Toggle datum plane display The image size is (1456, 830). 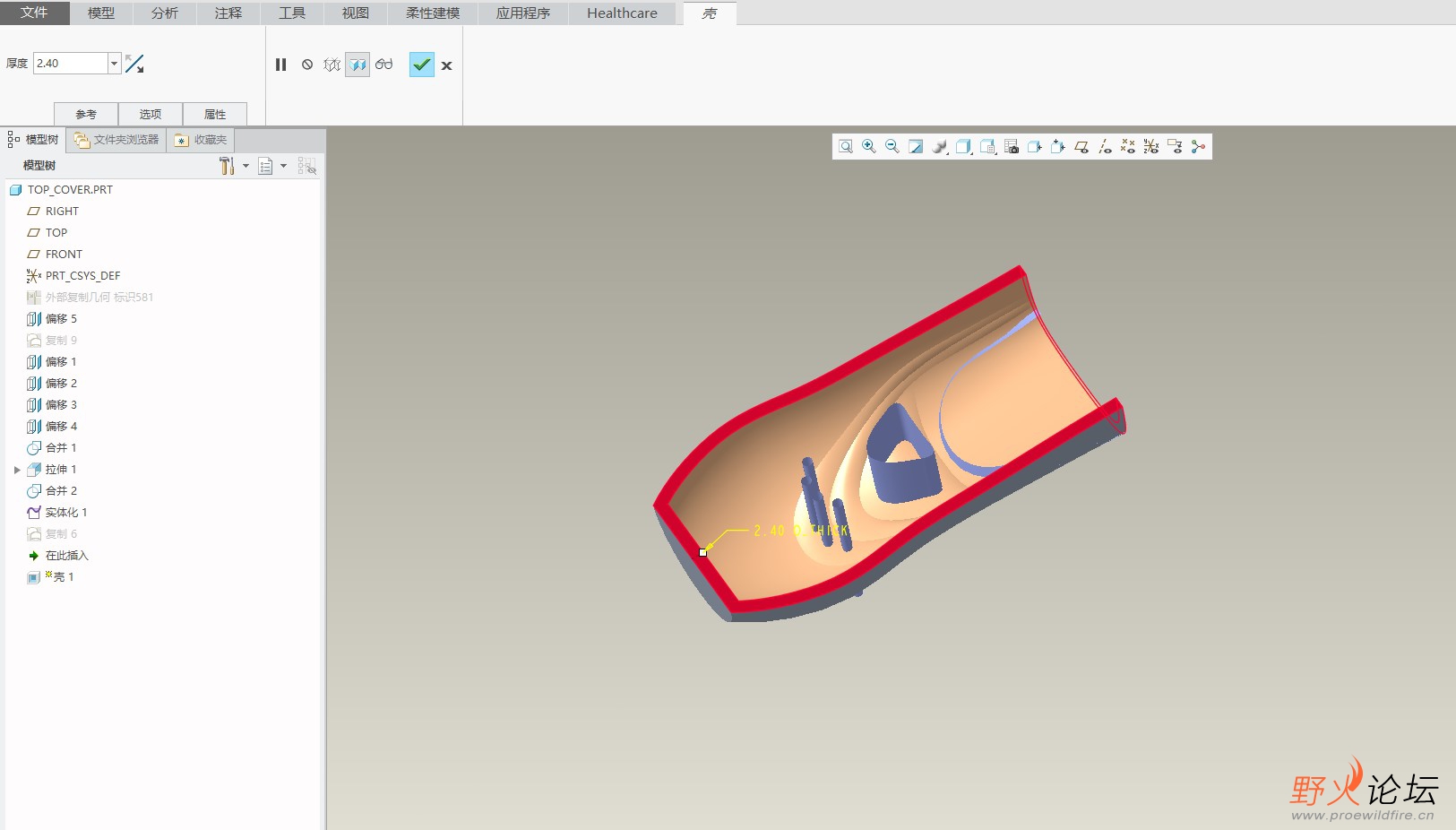(x=1081, y=147)
